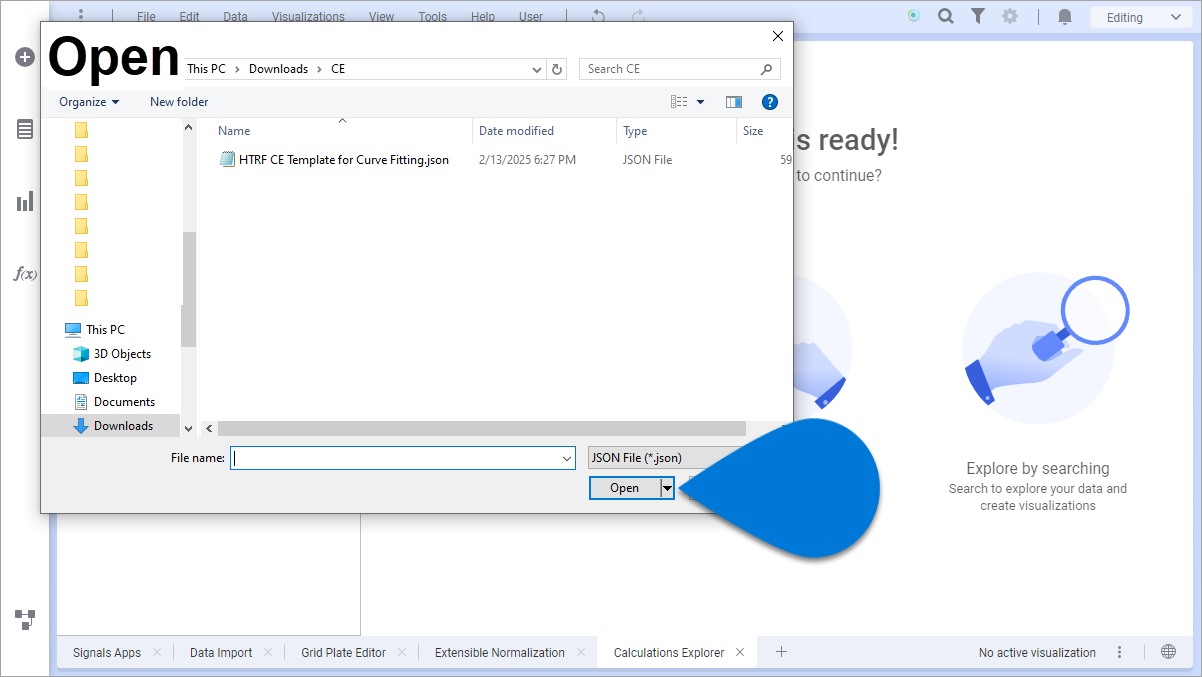Image resolution: width=1202 pixels, height=677 pixels.
Task: Open the Data in analysis panel icon
Action: (x=25, y=129)
